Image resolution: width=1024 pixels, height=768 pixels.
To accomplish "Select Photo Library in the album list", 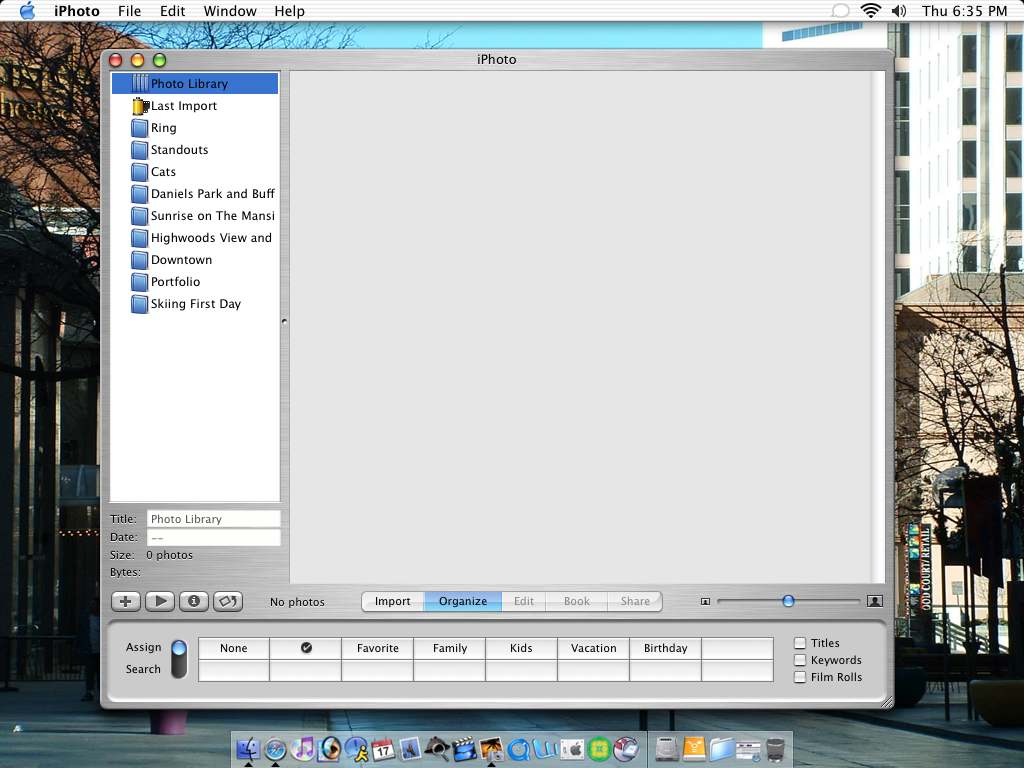I will (195, 84).
